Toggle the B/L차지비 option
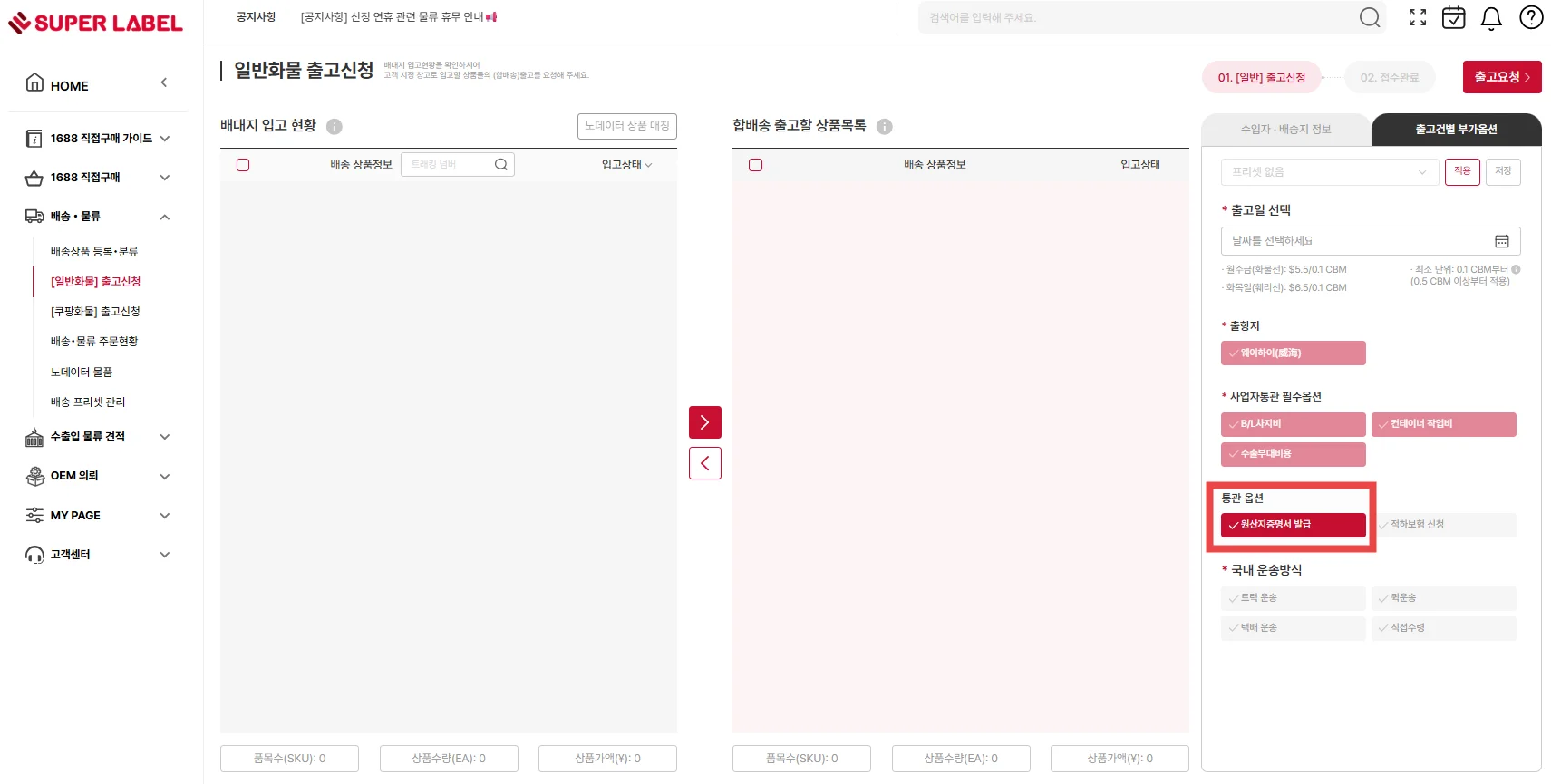This screenshot has height=784, width=1551. (1294, 424)
